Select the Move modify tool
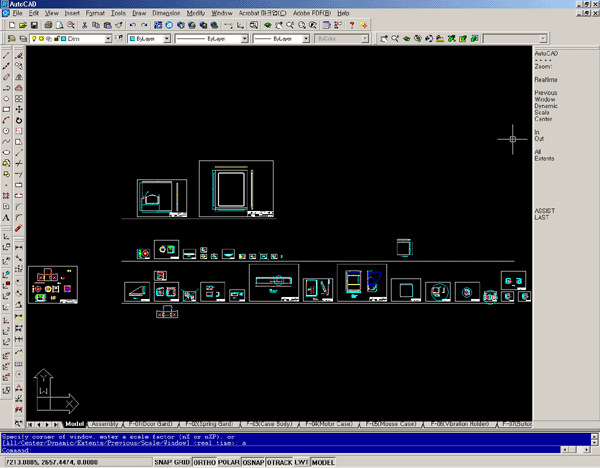600x468 pixels. pos(19,109)
